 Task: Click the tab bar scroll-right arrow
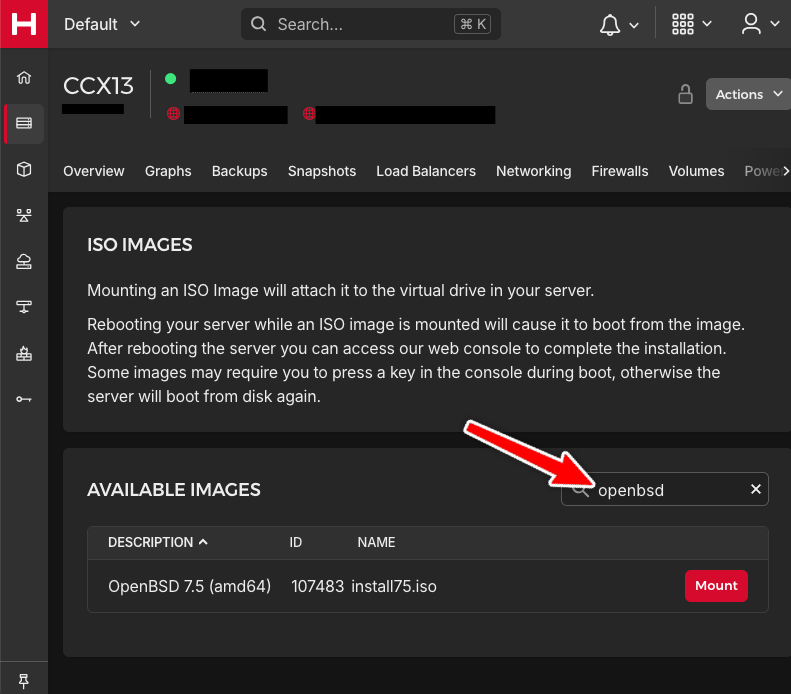pos(786,171)
